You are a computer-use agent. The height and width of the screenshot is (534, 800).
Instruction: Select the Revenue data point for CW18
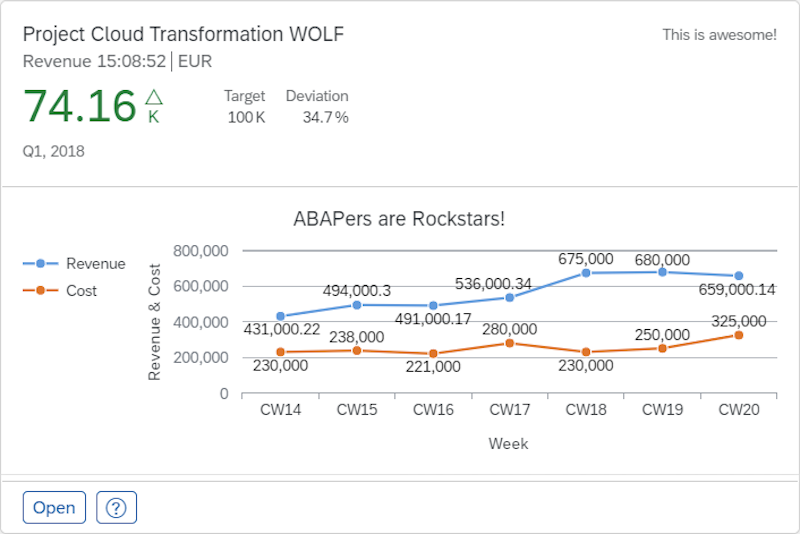pyautogui.click(x=585, y=273)
